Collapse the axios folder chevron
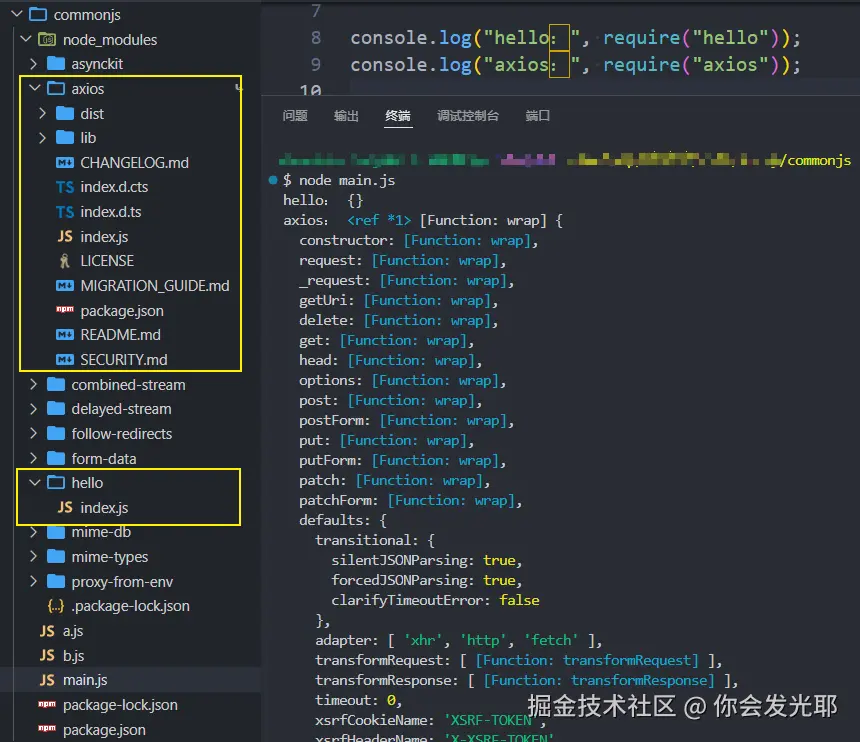The image size is (860, 742). (35, 88)
